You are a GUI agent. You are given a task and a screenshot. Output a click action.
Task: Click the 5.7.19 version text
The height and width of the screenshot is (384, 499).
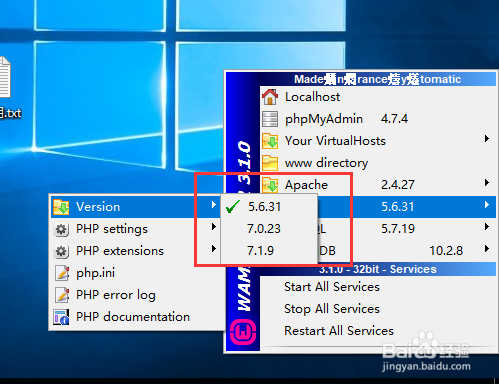[398, 229]
